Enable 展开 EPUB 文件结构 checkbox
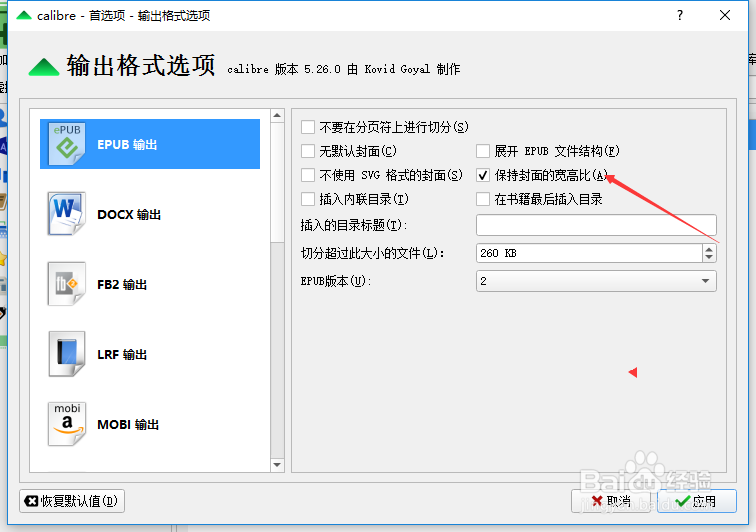This screenshot has width=756, height=532. pyautogui.click(x=483, y=151)
